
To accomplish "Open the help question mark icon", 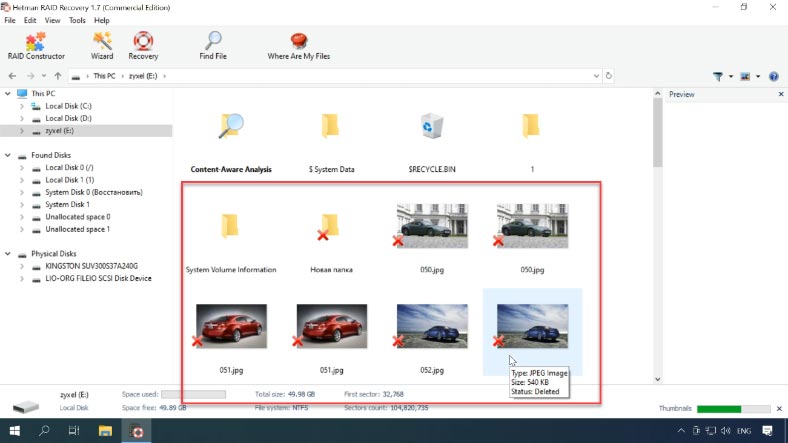I will click(x=773, y=76).
